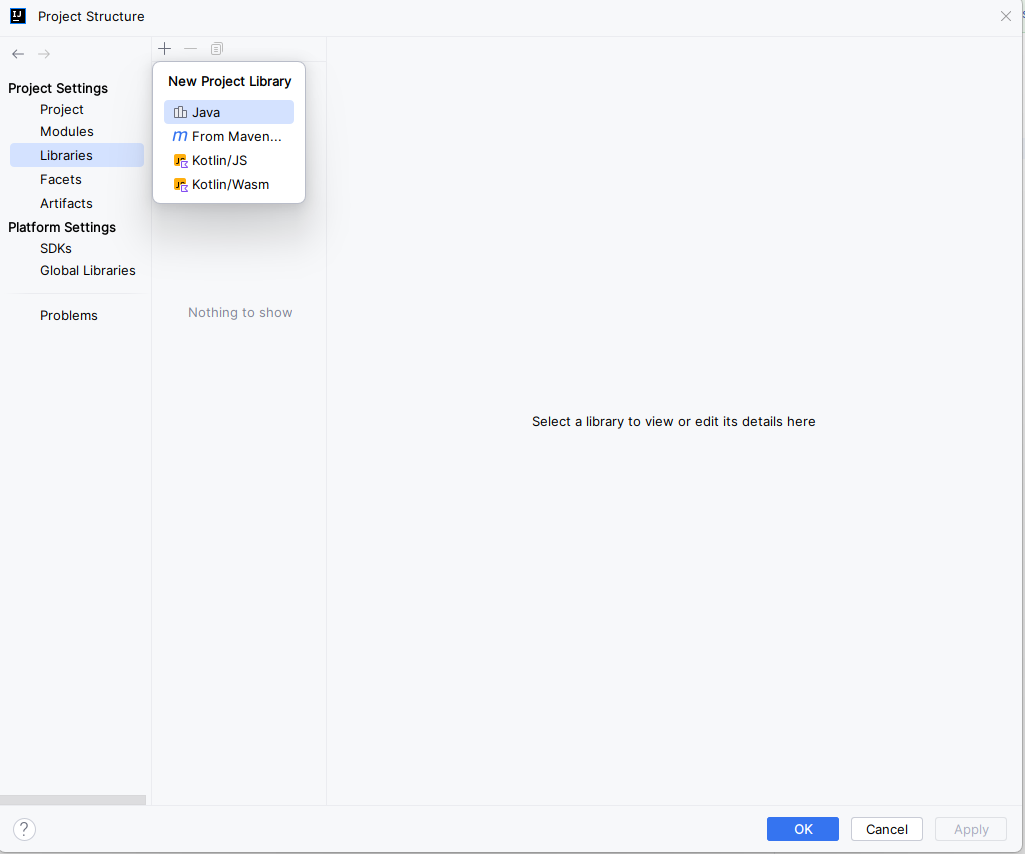Click the Cancel button
The width and height of the screenshot is (1025, 854).
pos(886,829)
